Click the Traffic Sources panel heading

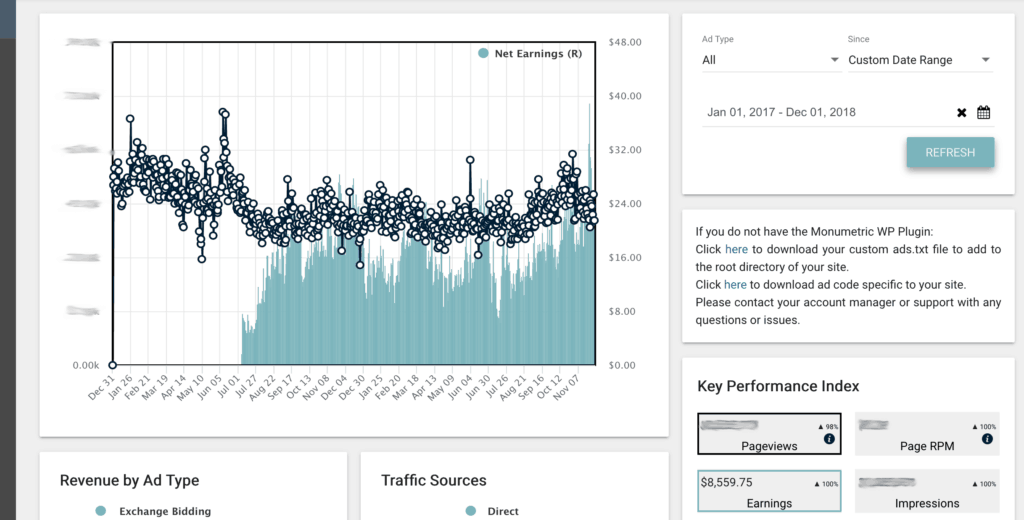click(x=433, y=480)
